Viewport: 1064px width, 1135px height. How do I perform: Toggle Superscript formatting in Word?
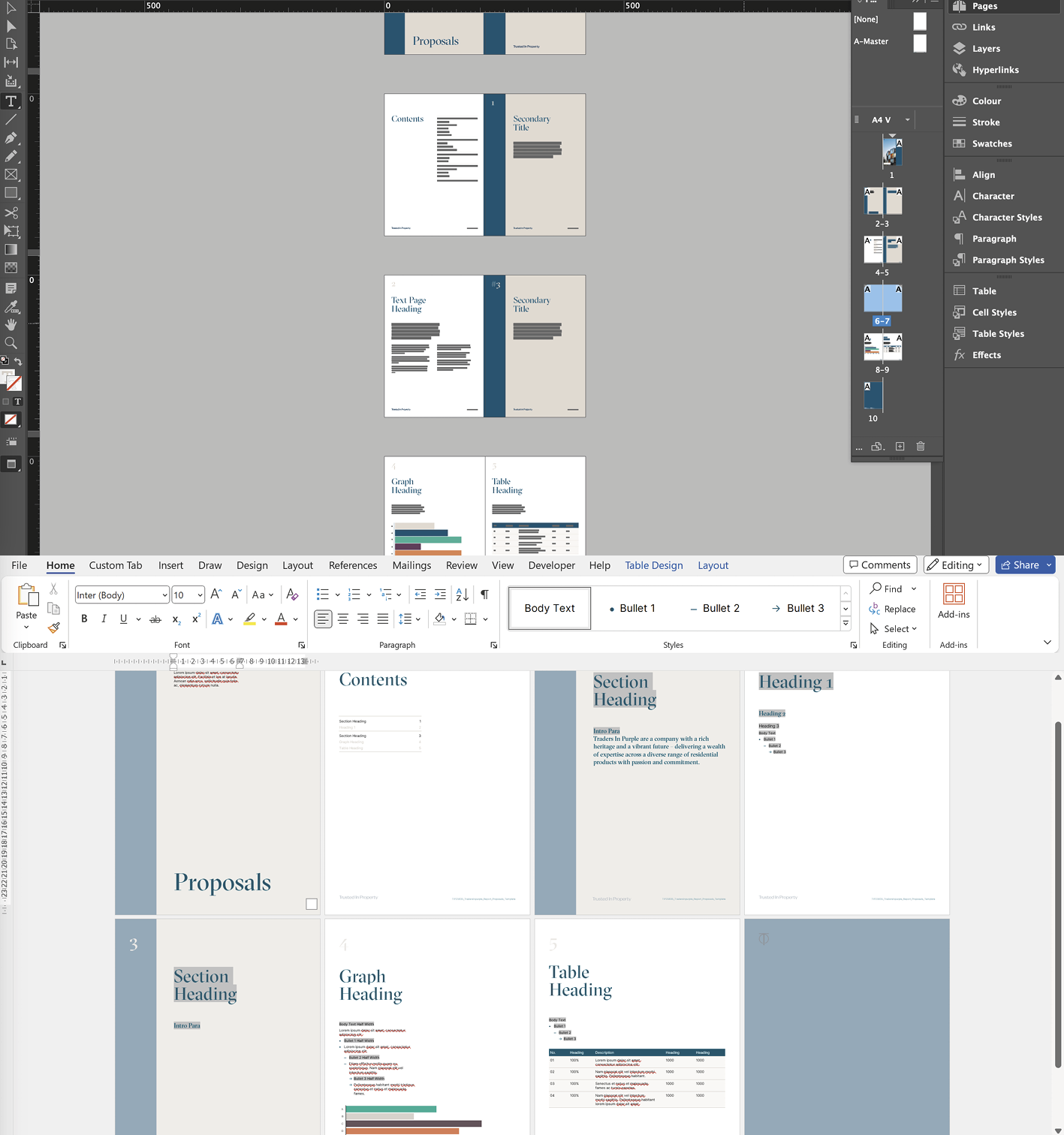pos(196,619)
